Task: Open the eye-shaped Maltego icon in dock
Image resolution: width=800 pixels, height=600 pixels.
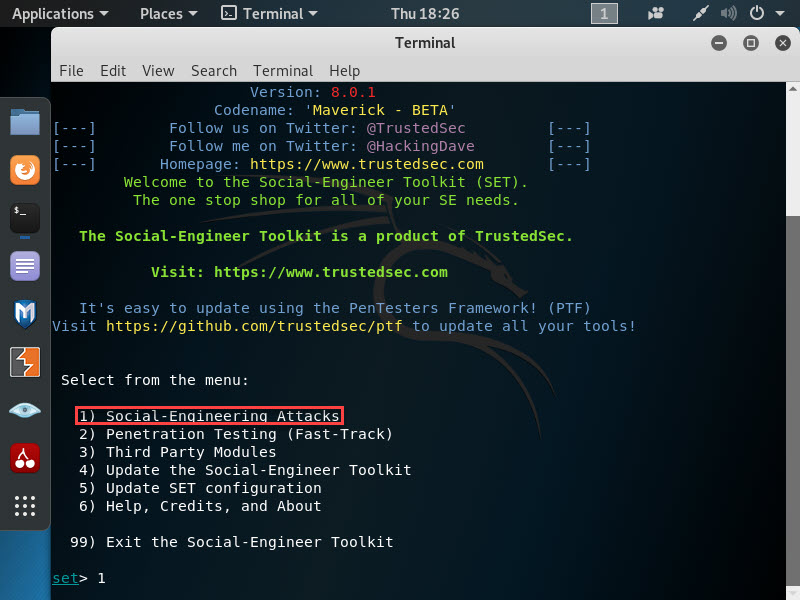Action: click(x=24, y=410)
